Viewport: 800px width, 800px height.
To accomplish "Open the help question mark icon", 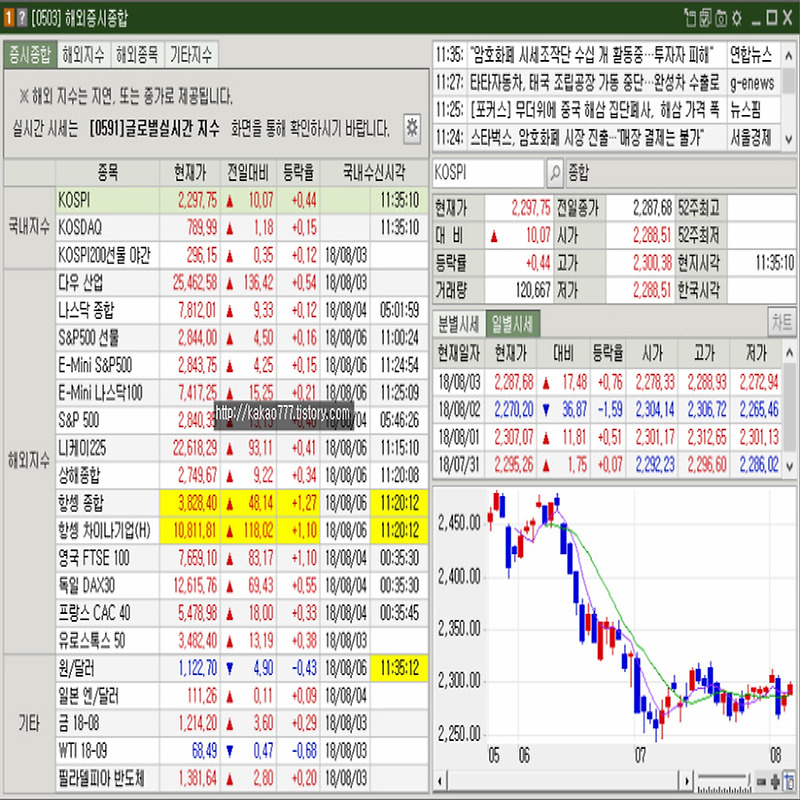I will [x=21, y=18].
